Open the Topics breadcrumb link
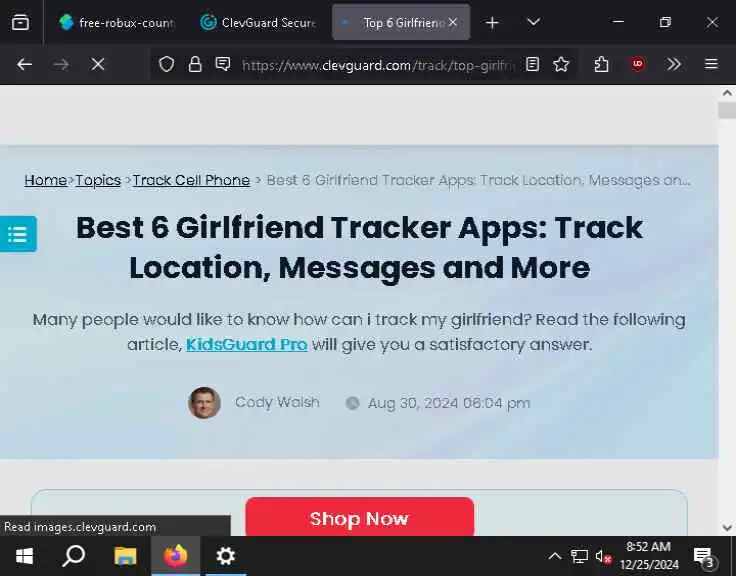The width and height of the screenshot is (736, 576). (x=98, y=180)
